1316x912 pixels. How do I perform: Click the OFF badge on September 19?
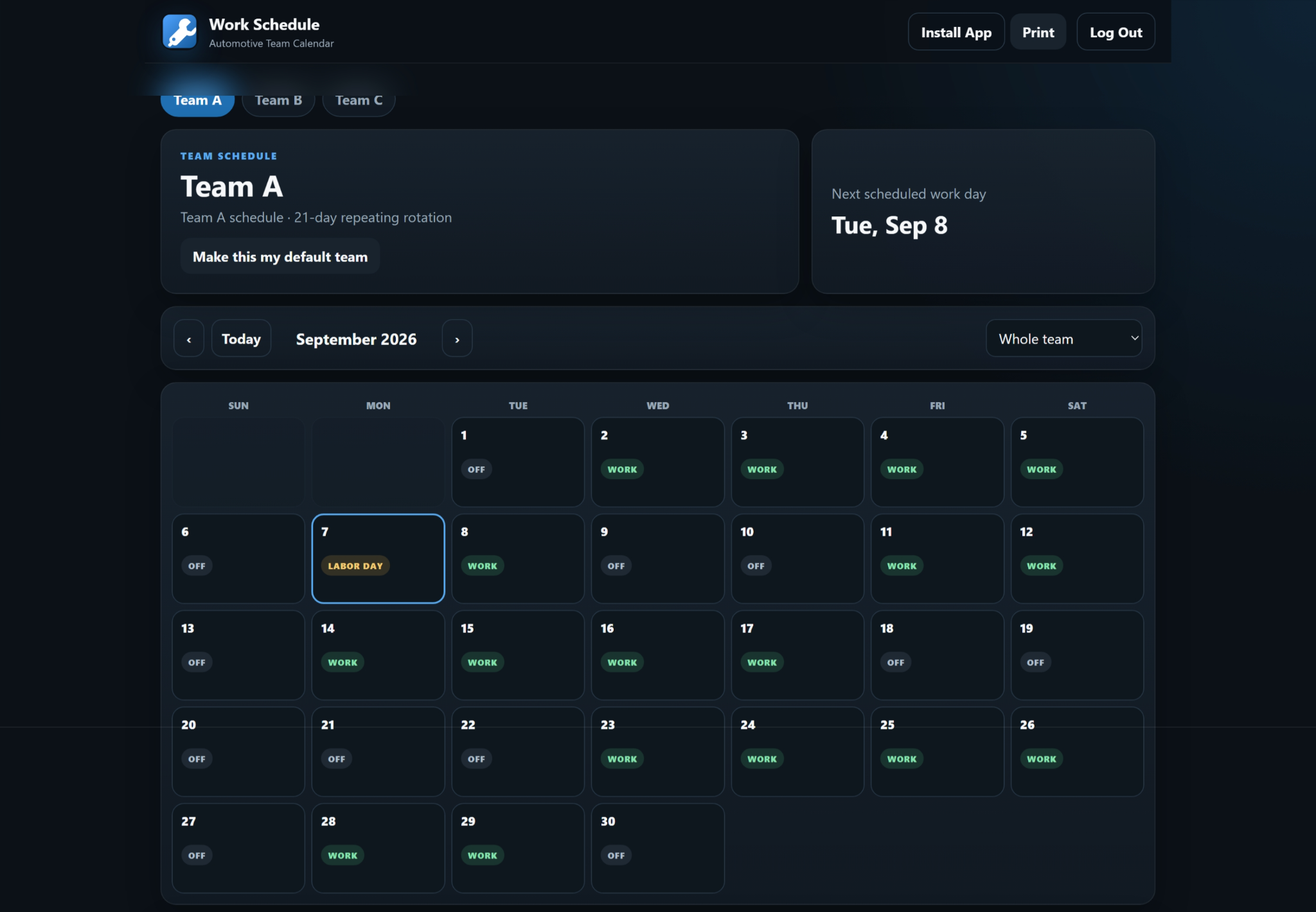pyautogui.click(x=1035, y=662)
